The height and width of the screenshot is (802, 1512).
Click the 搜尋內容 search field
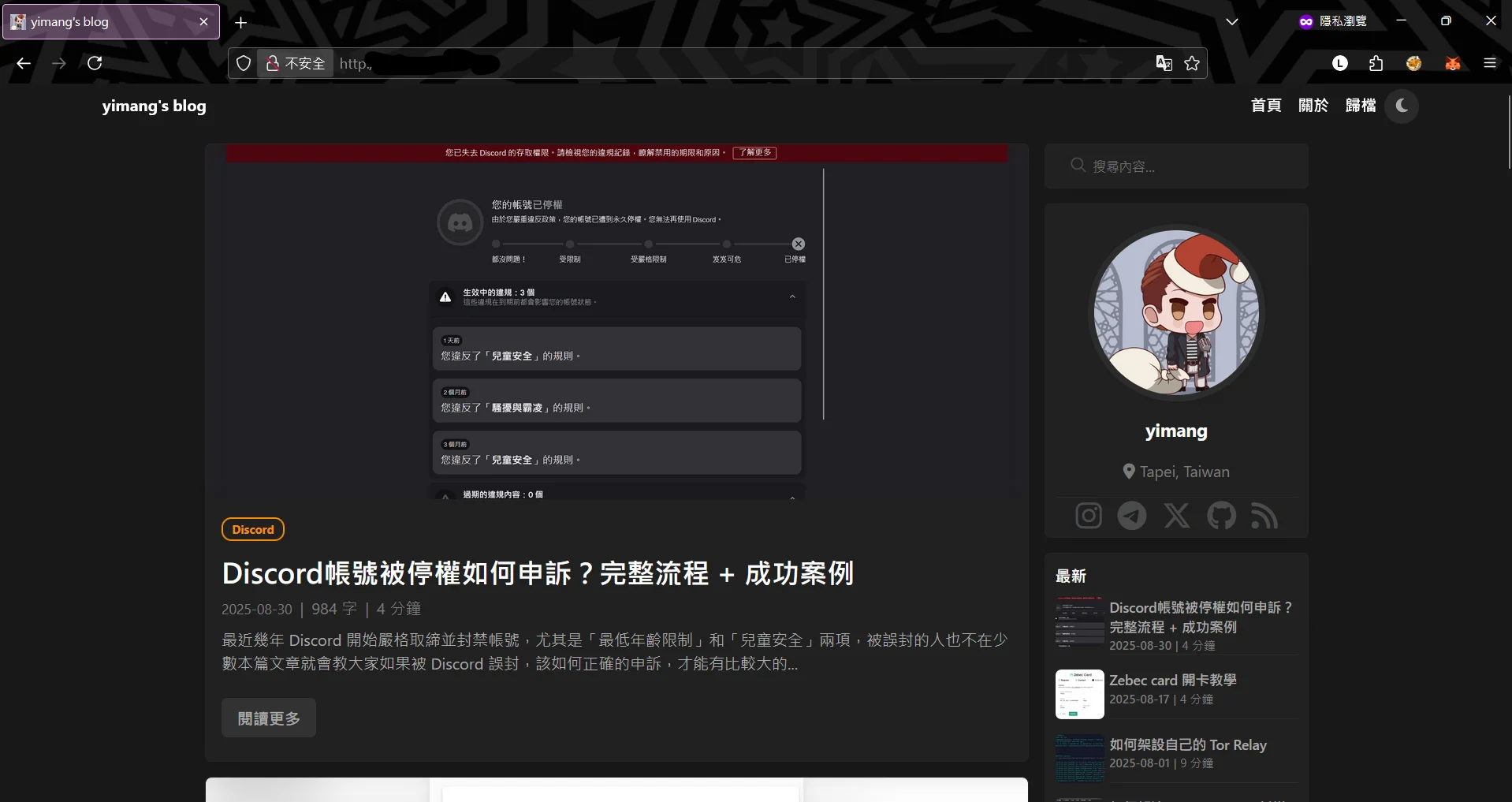tap(1182, 166)
